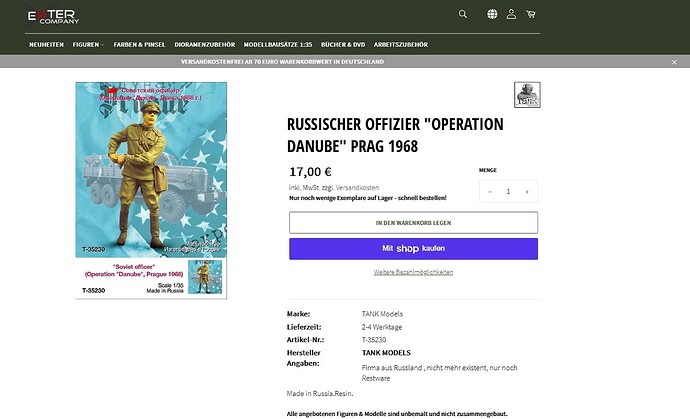Open the Dioramenzubehör menu item
Viewport: 690px width, 419px height.
(x=205, y=44)
